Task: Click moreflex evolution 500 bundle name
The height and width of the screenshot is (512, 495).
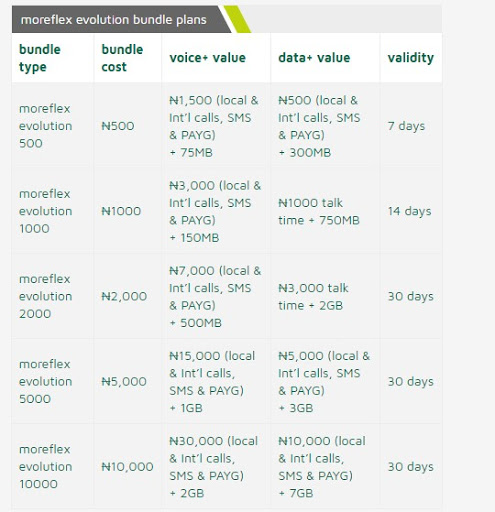Action: point(45,126)
